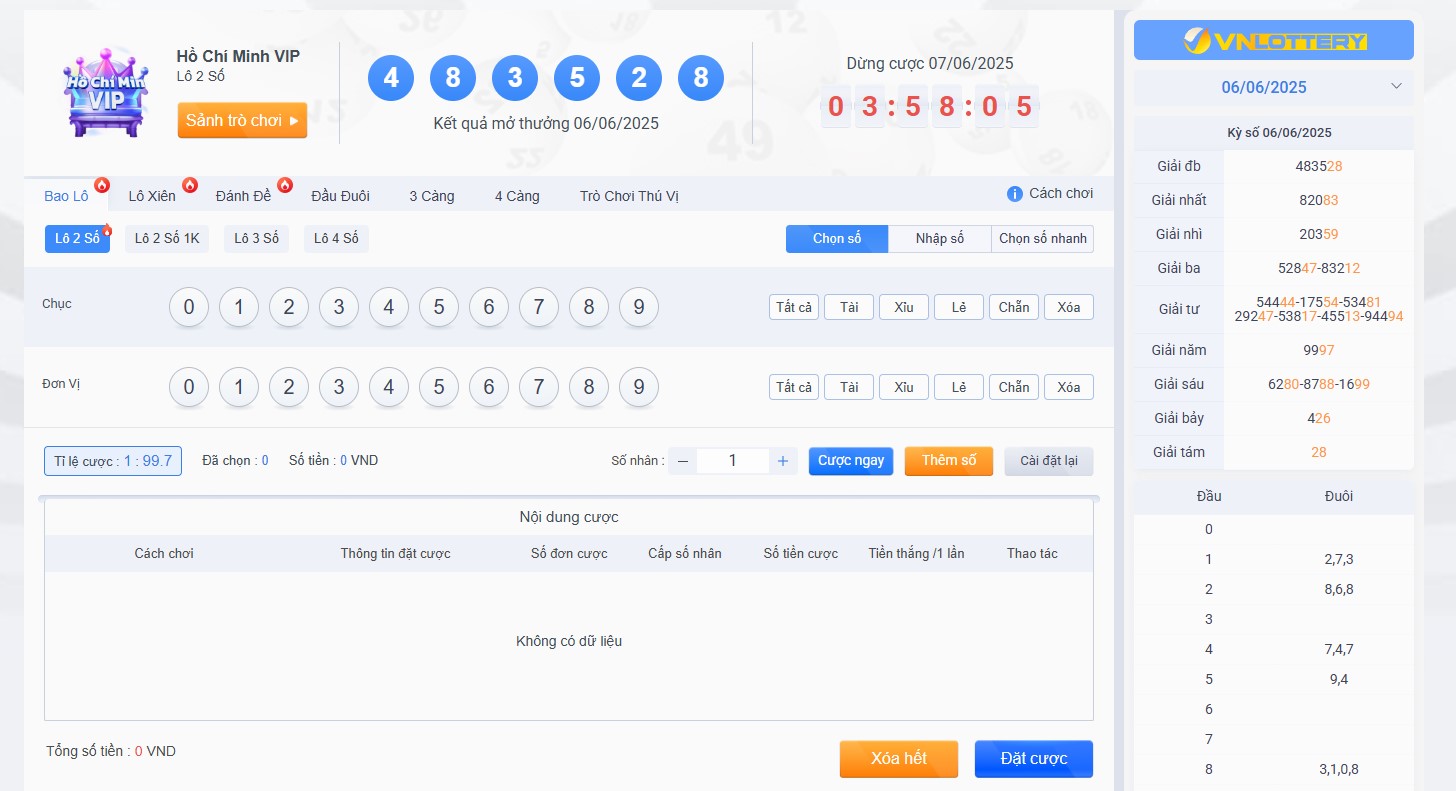The image size is (1456, 791).
Task: Click Tài in the Chục row
Action: coord(849,307)
